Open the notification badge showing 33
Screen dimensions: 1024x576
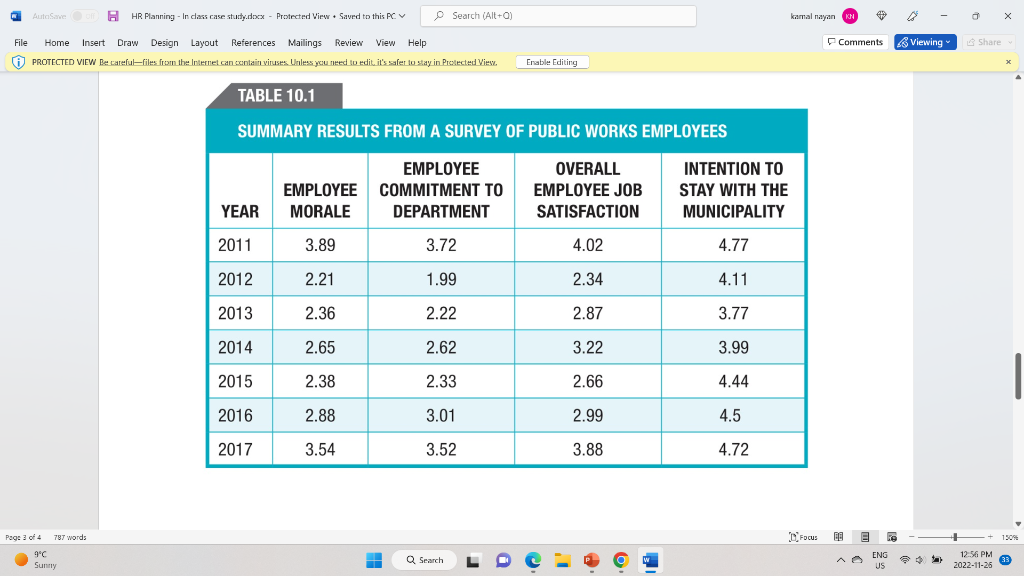pyautogui.click(x=1006, y=560)
